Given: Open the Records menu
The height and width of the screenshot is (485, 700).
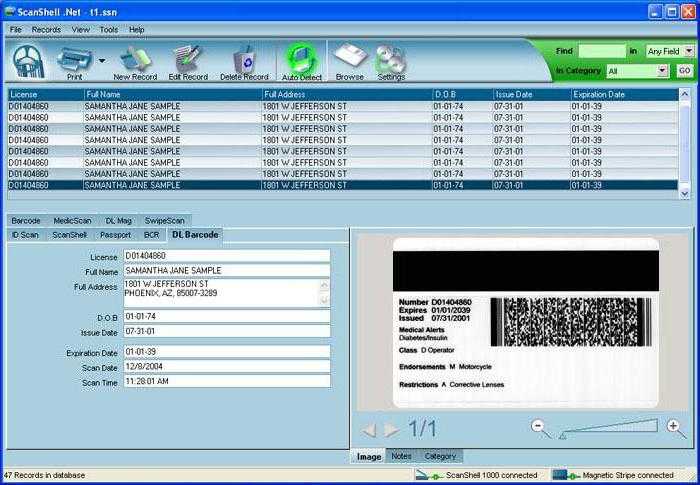Looking at the screenshot, I should point(46,29).
